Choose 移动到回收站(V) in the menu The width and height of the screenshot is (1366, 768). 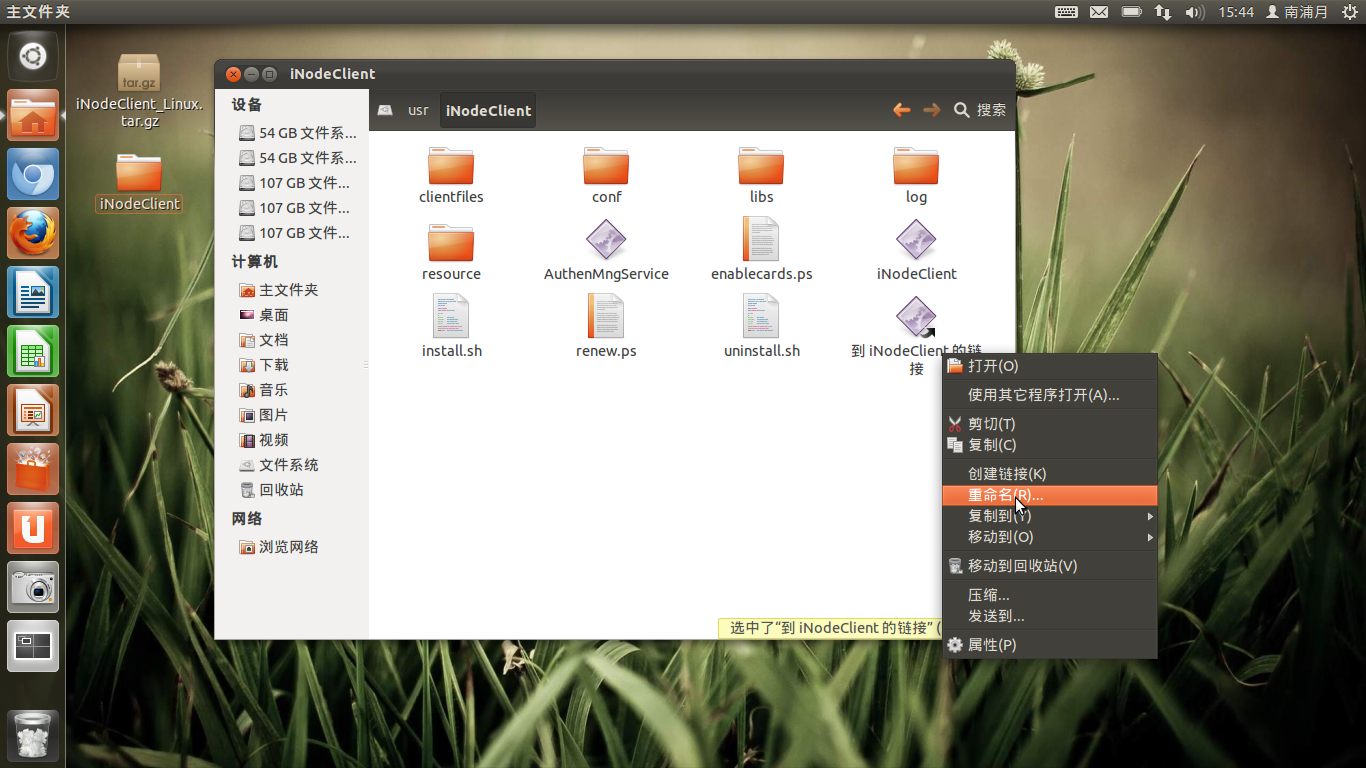1050,566
